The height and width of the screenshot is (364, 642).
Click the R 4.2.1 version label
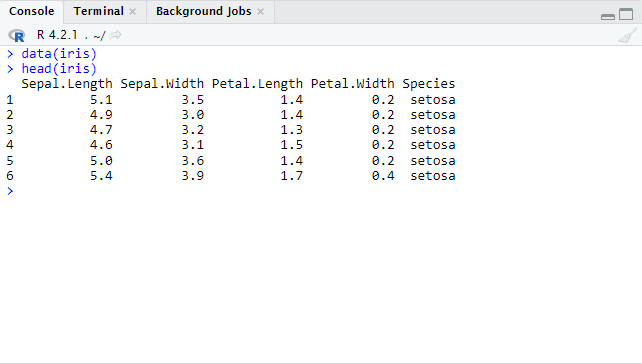57,35
